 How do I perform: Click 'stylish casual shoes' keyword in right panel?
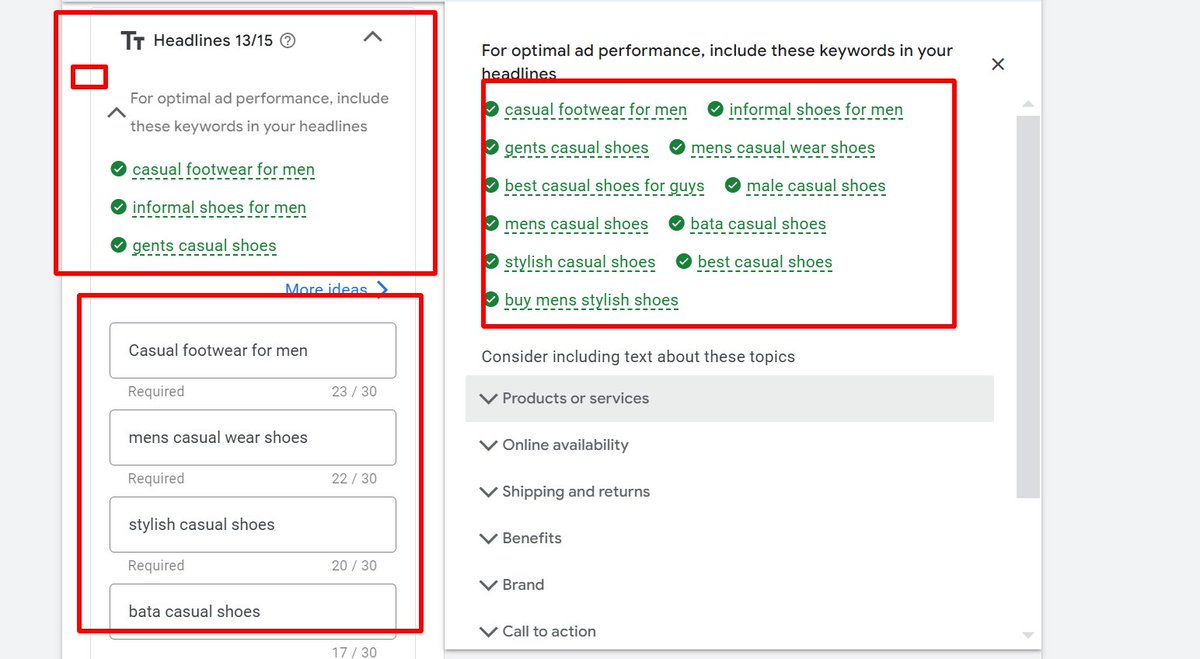[x=580, y=261]
